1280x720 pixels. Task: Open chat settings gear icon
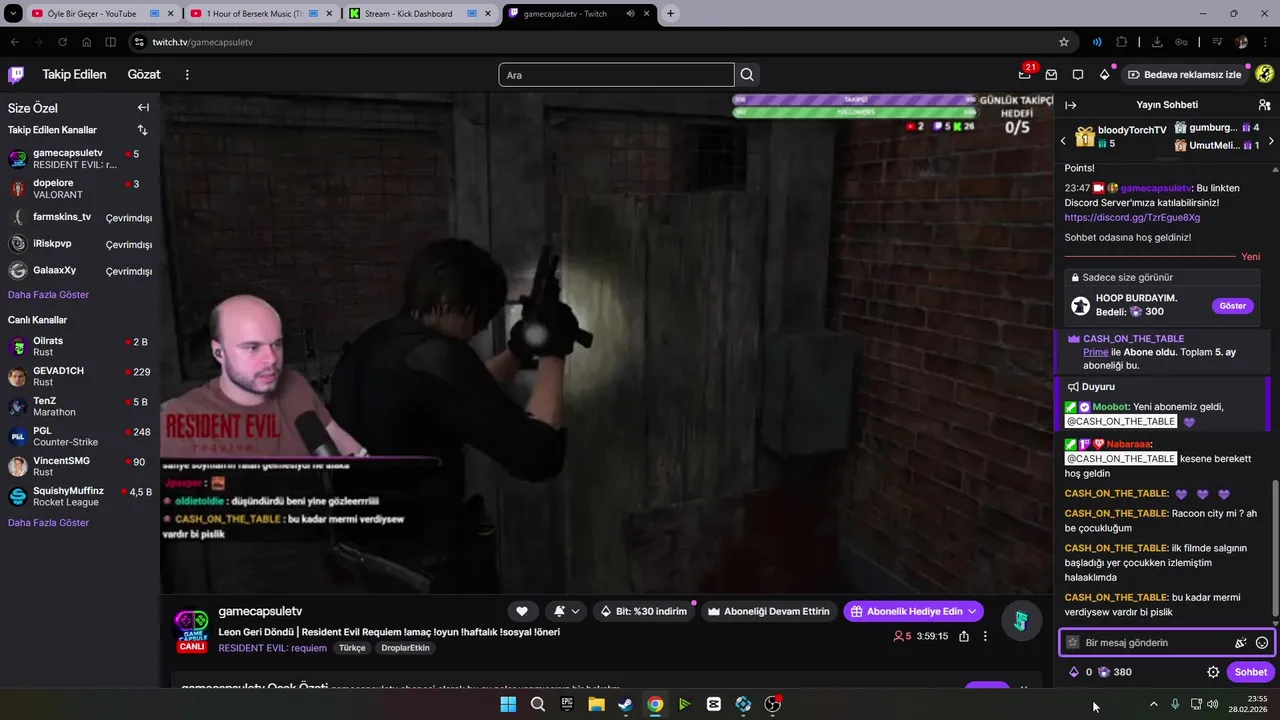(x=1213, y=672)
